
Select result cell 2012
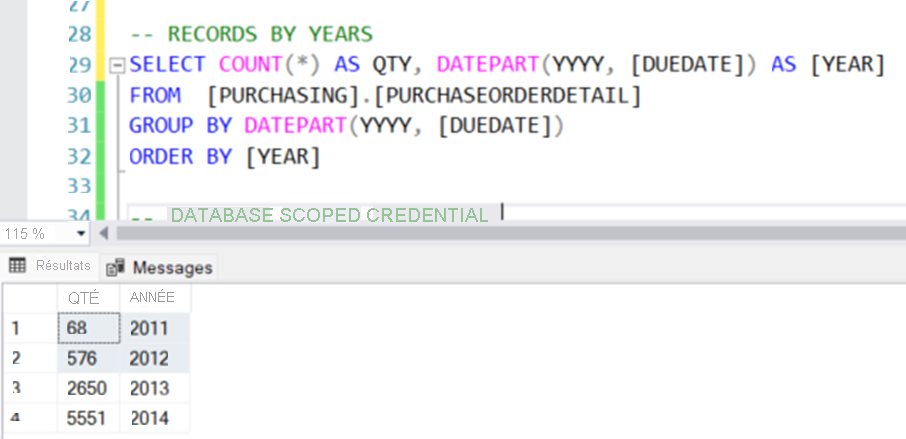point(155,358)
